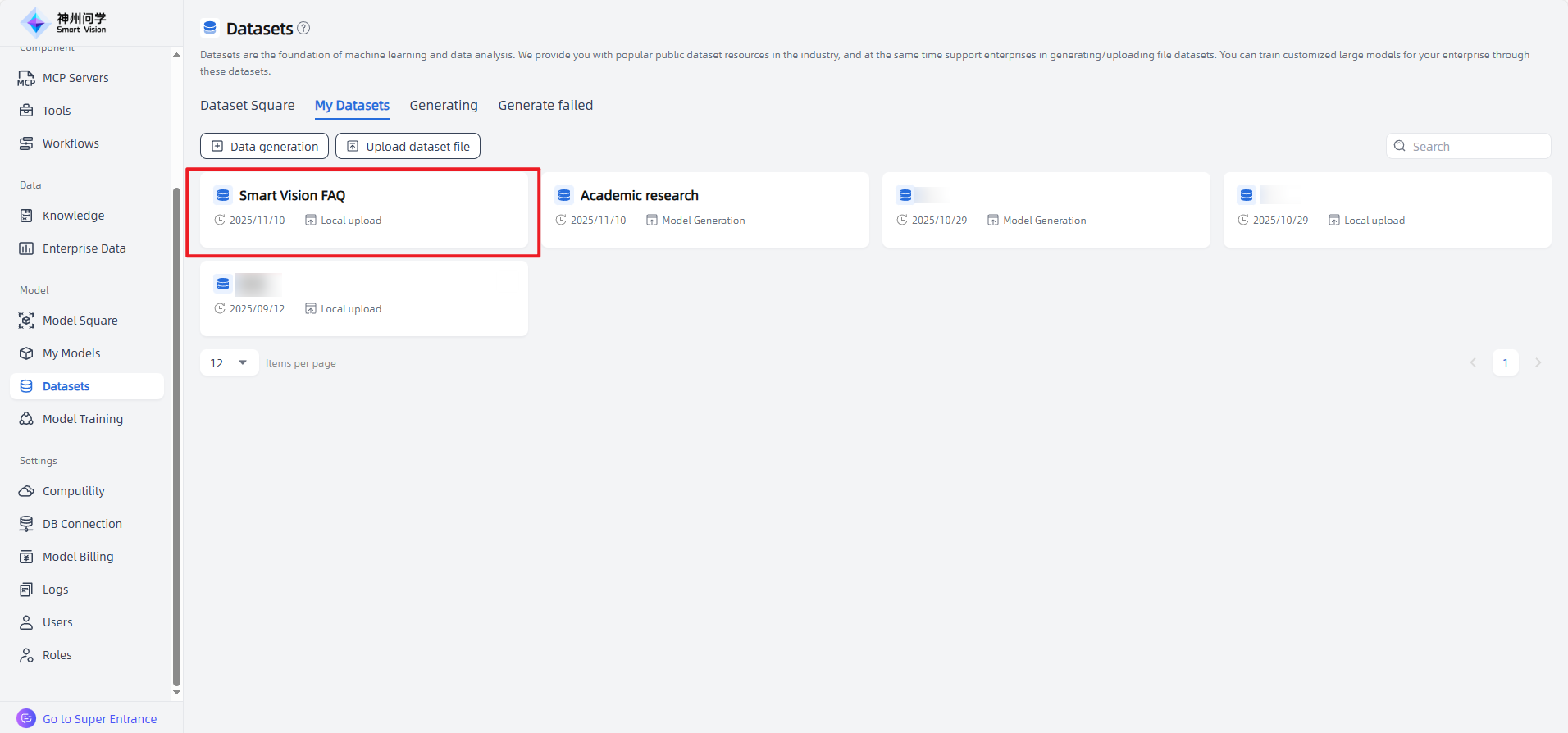This screenshot has height=733, width=1568.
Task: Open the Academic research dataset card
Action: click(704, 209)
